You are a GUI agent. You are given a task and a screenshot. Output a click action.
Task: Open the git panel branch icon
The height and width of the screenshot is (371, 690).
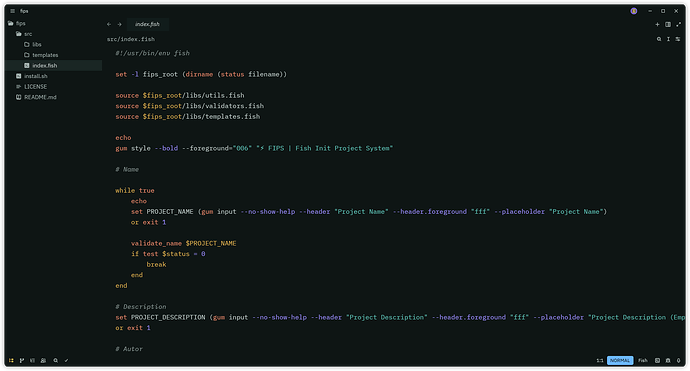pyautogui.click(x=22, y=360)
